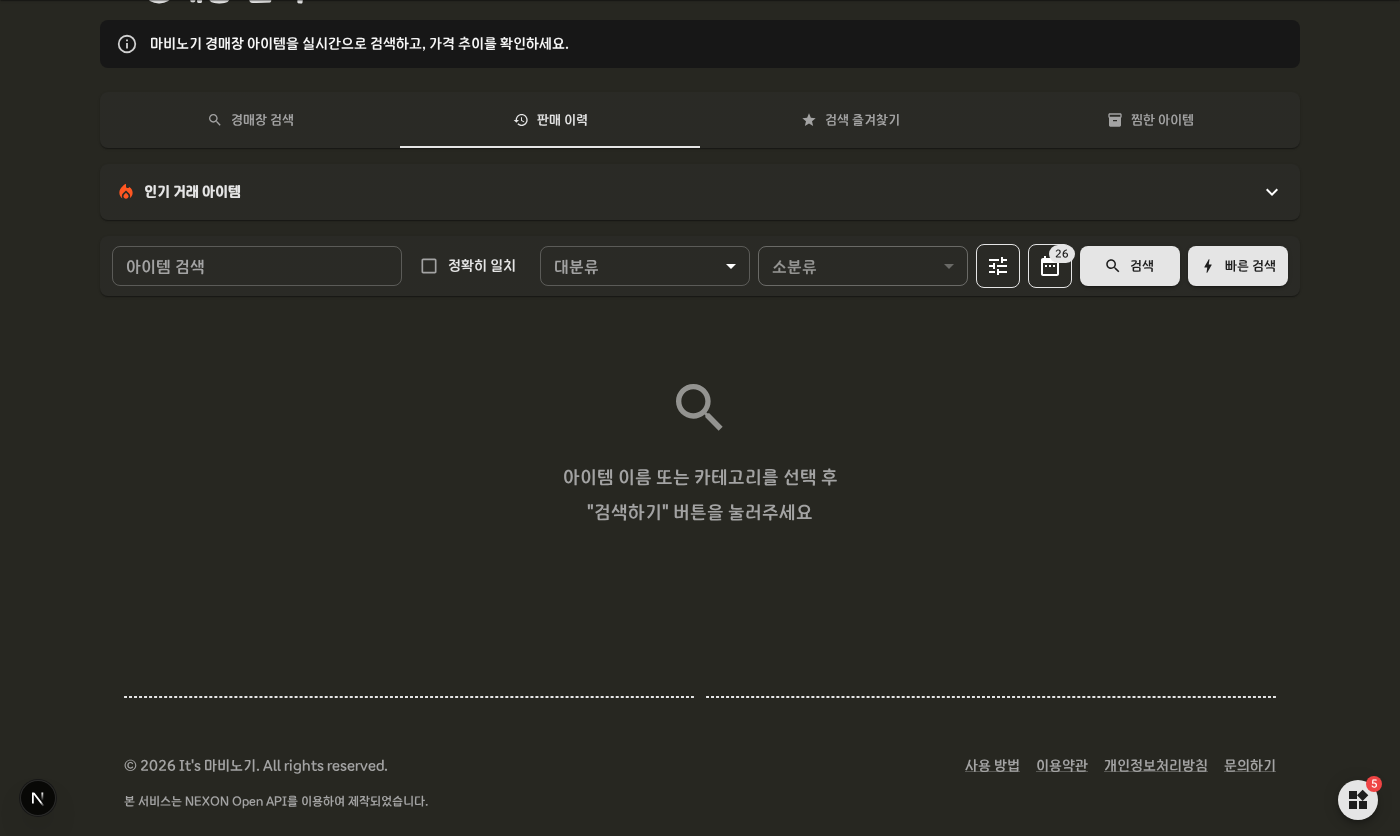The height and width of the screenshot is (836, 1400).
Task: Click the round N logo button
Action: coord(38,798)
